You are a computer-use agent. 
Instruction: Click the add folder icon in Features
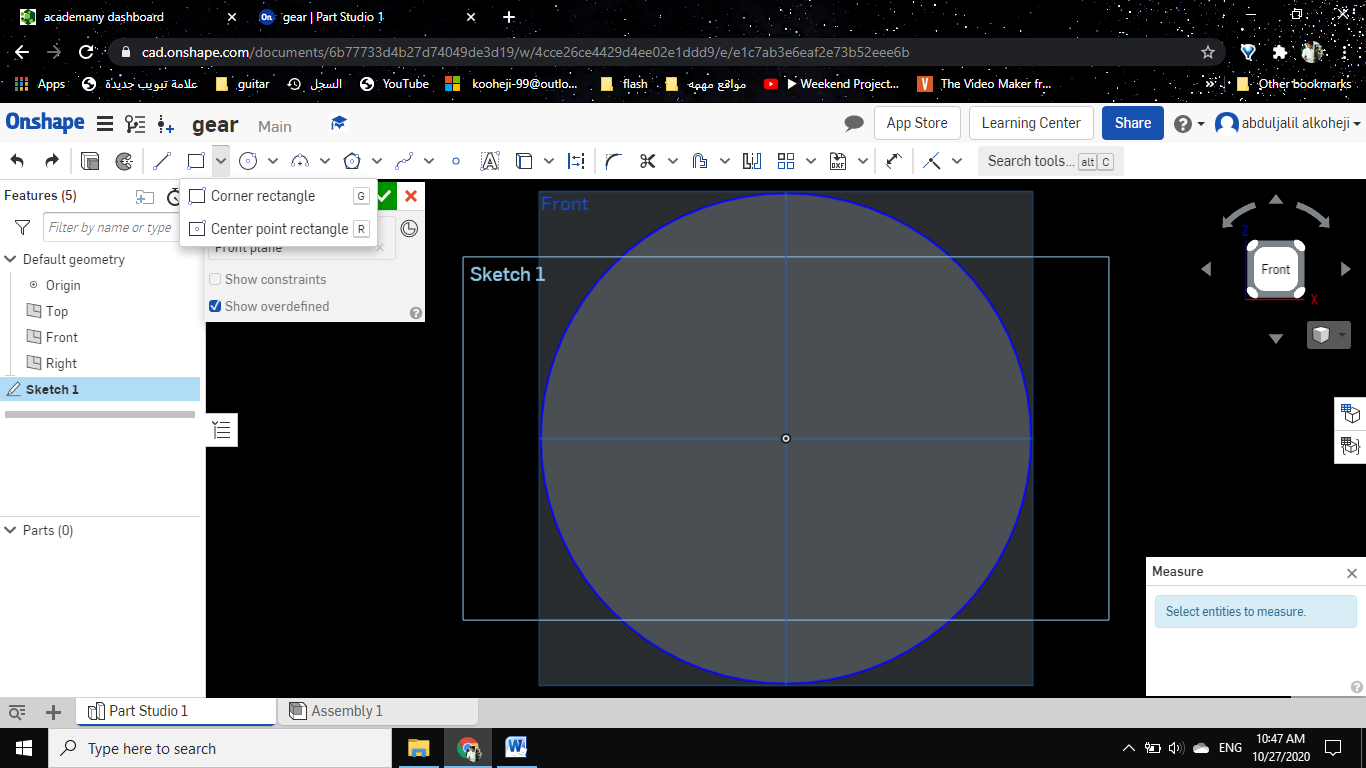[146, 196]
